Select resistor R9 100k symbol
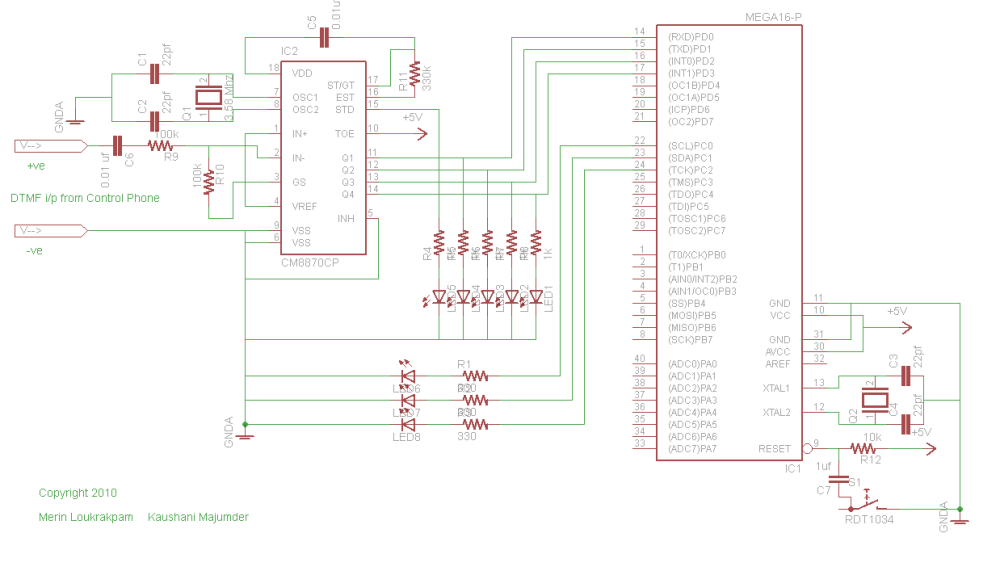Viewport: 1000px width, 571px height. click(160, 146)
